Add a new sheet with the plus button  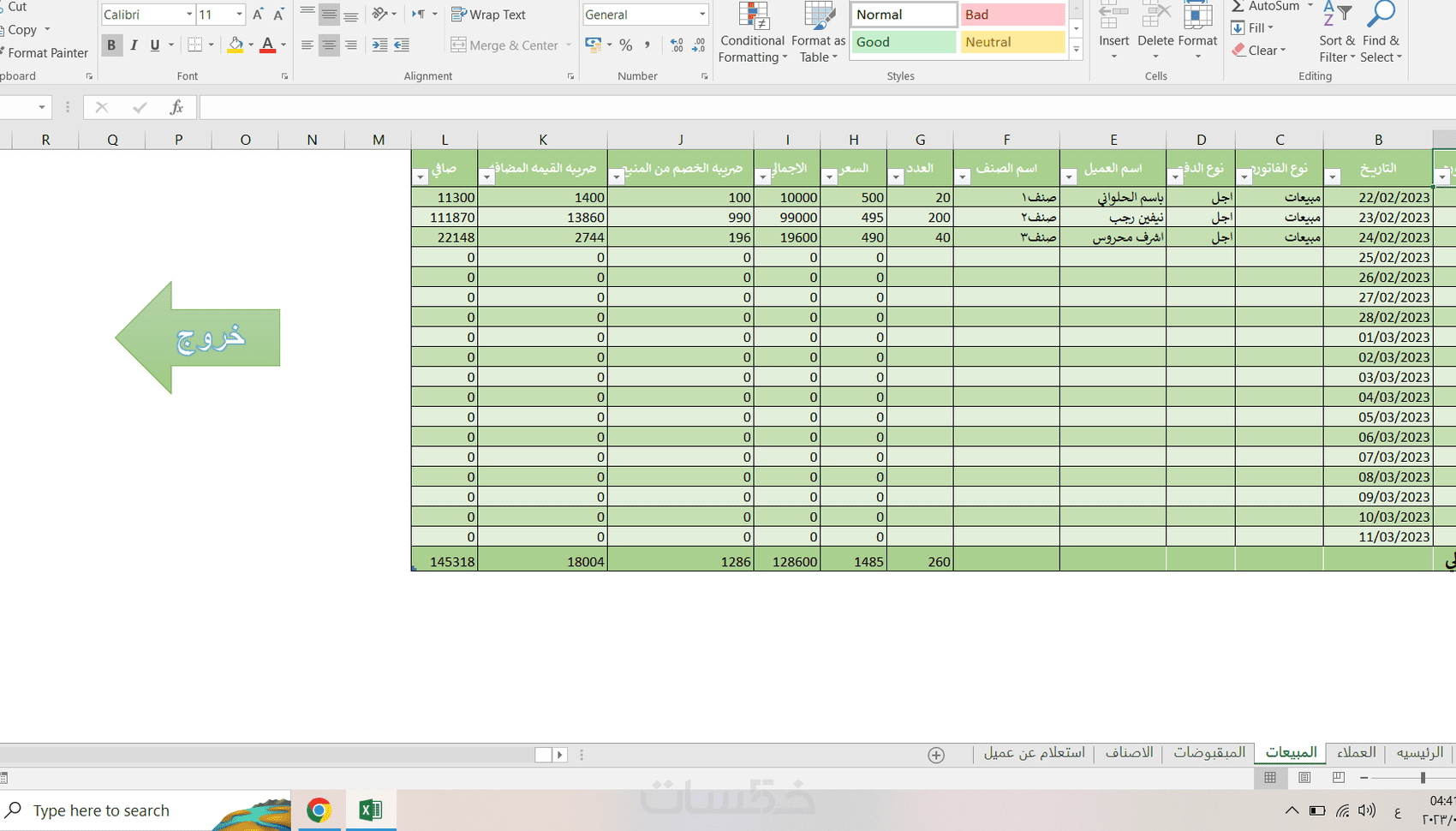pyautogui.click(x=936, y=755)
